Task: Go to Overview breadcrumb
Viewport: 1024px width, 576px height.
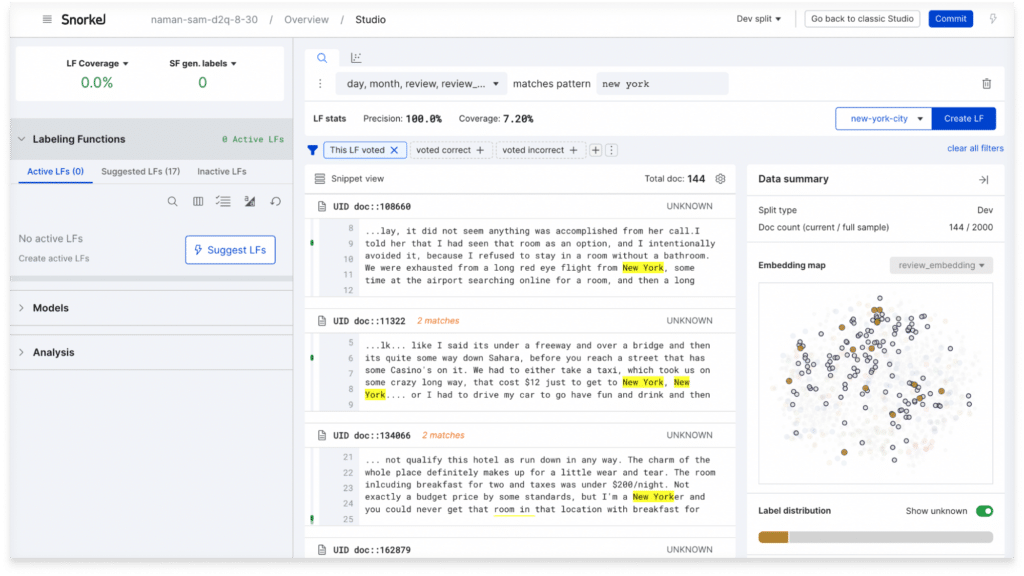Action: (306, 20)
